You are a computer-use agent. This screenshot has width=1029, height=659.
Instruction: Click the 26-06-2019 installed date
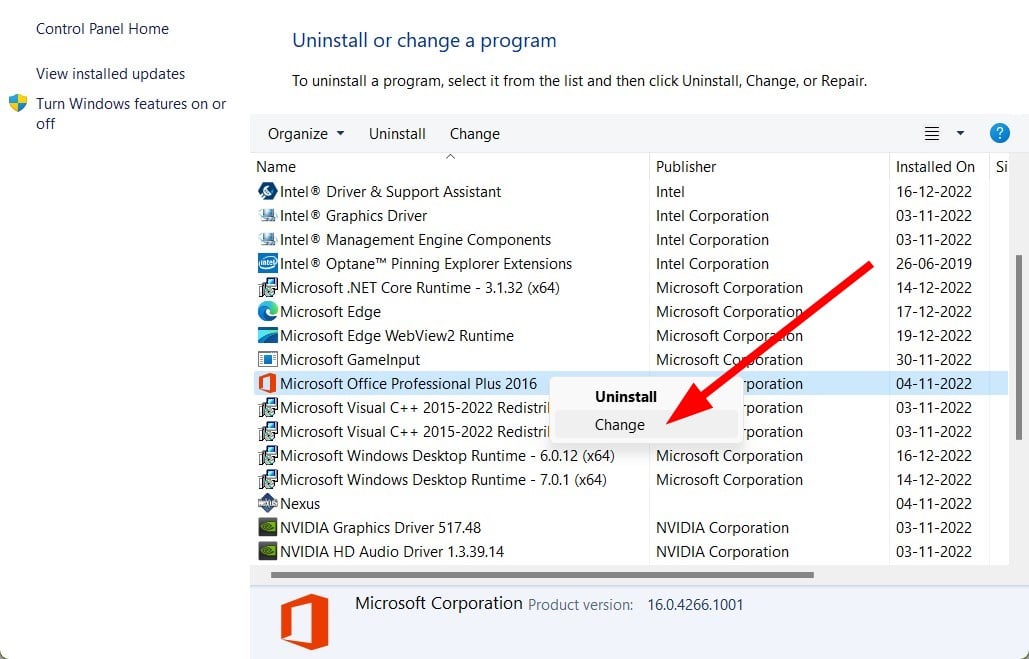(x=934, y=264)
